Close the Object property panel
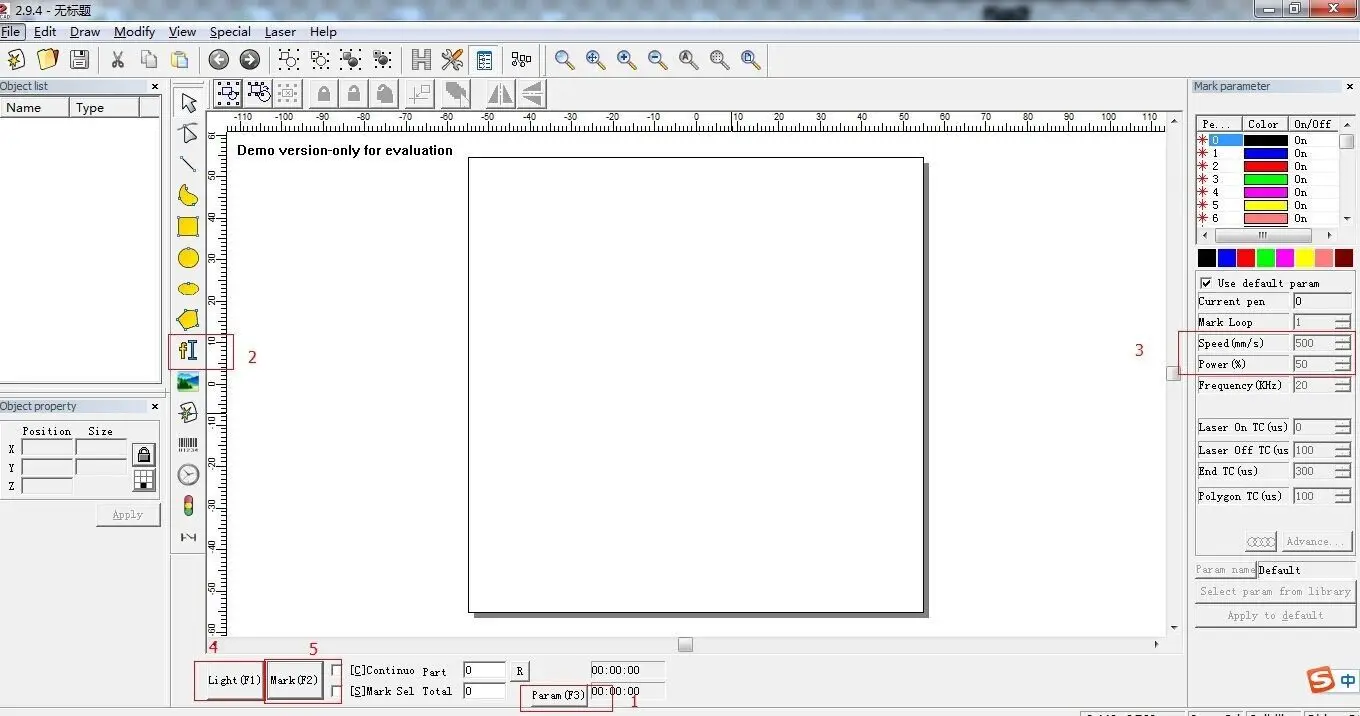1360x716 pixels. pos(155,407)
